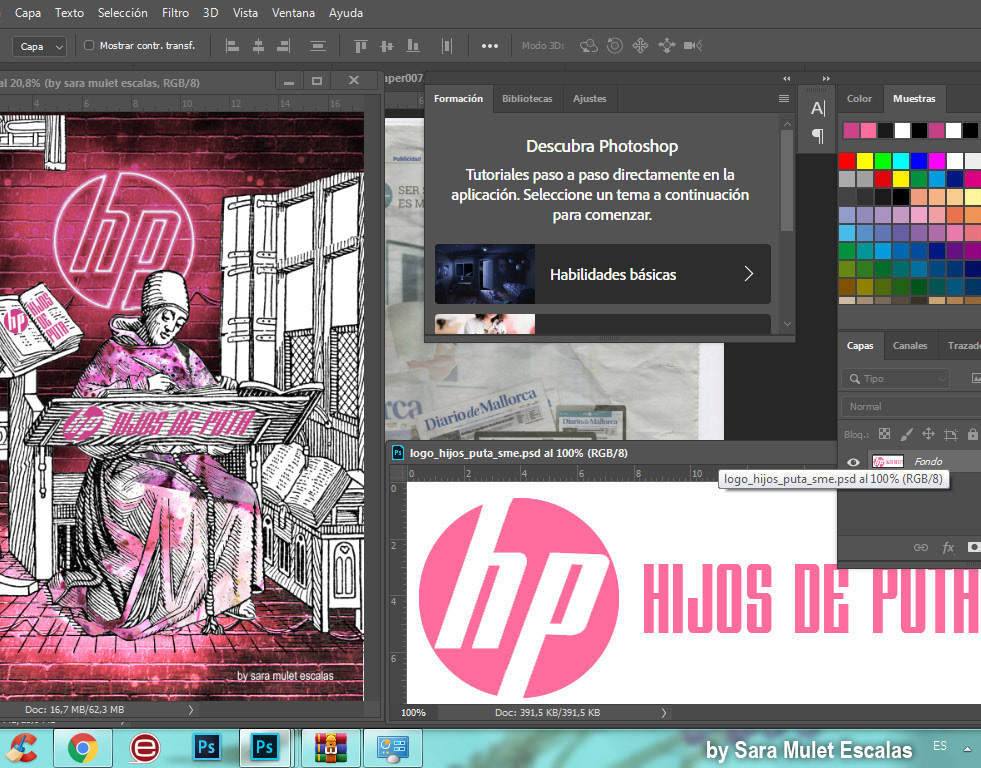This screenshot has width=981, height=768.
Task: Open the Tipo layer filter dropdown
Action: tap(895, 378)
